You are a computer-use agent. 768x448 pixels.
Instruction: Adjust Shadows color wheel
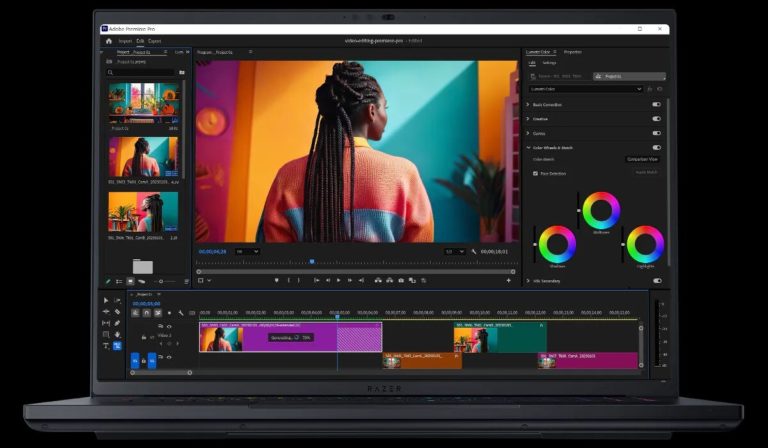(x=557, y=244)
